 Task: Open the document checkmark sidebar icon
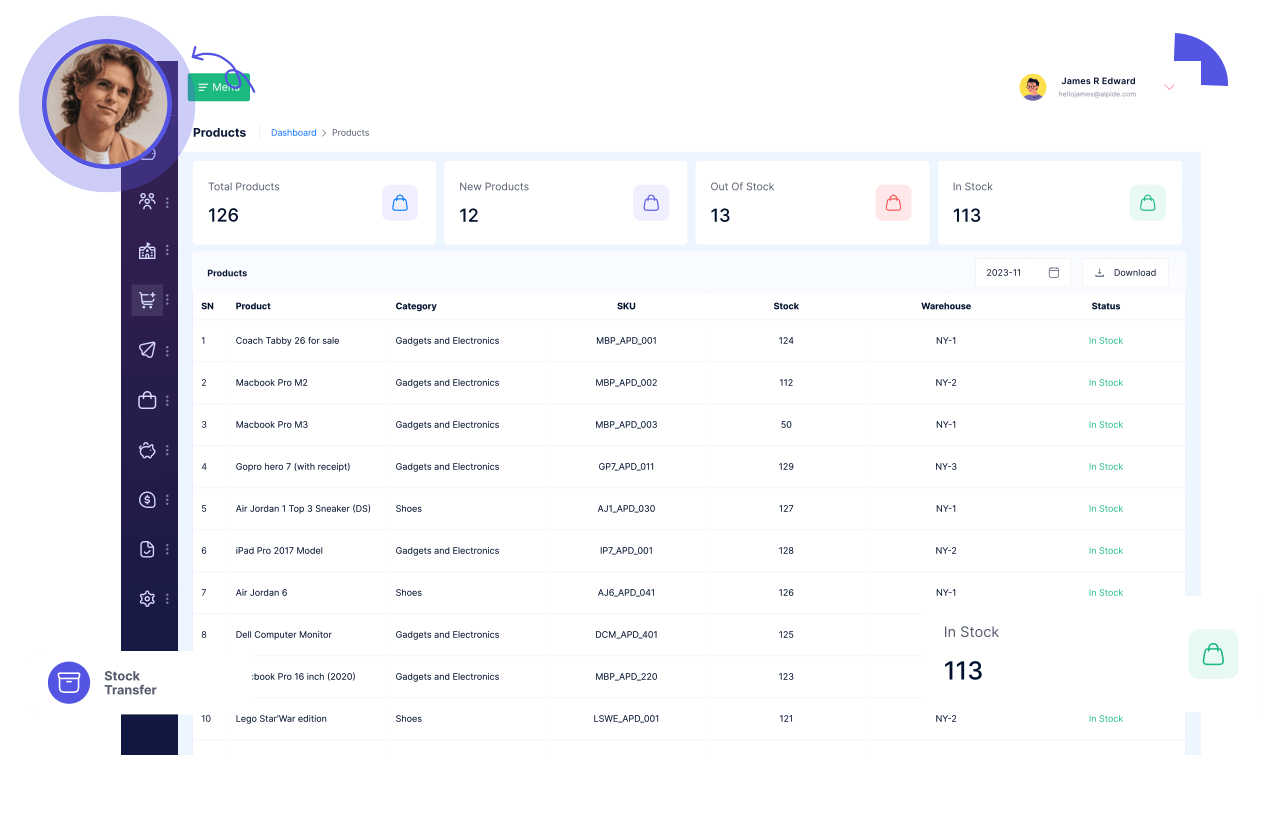point(147,549)
